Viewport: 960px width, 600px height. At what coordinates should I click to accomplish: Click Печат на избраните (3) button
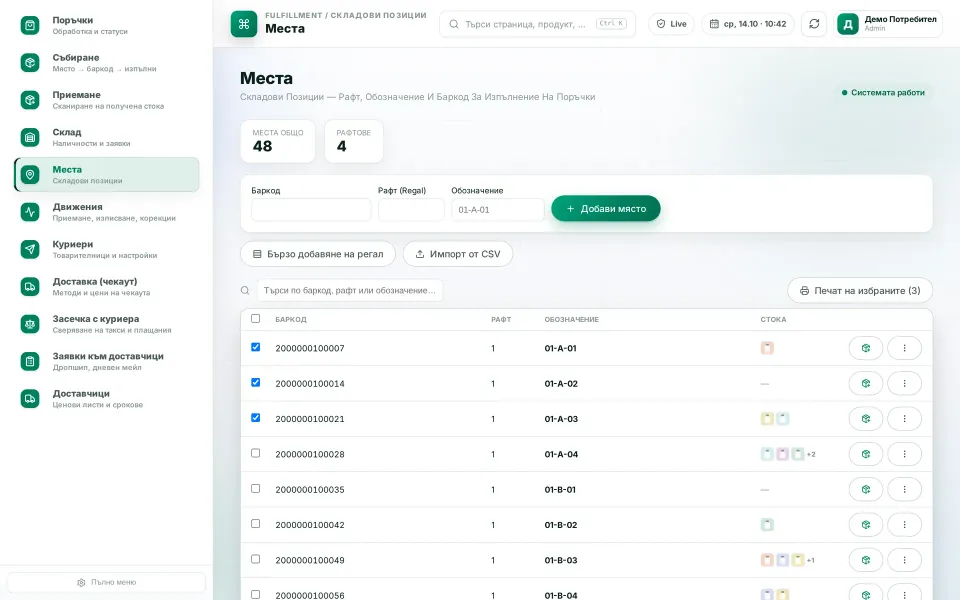tap(860, 291)
